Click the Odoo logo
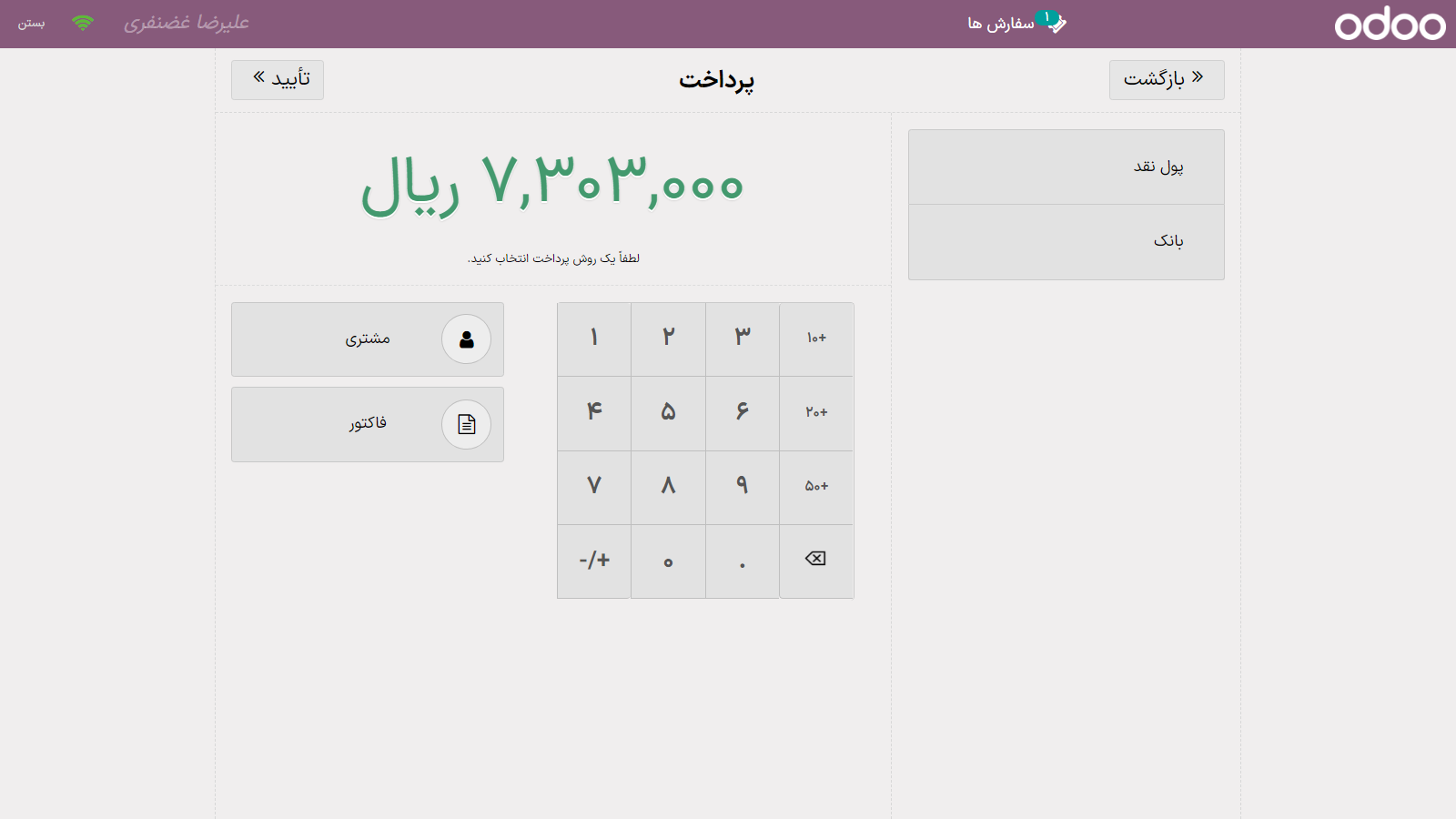Screen dimensions: 1456x819 [1389, 24]
